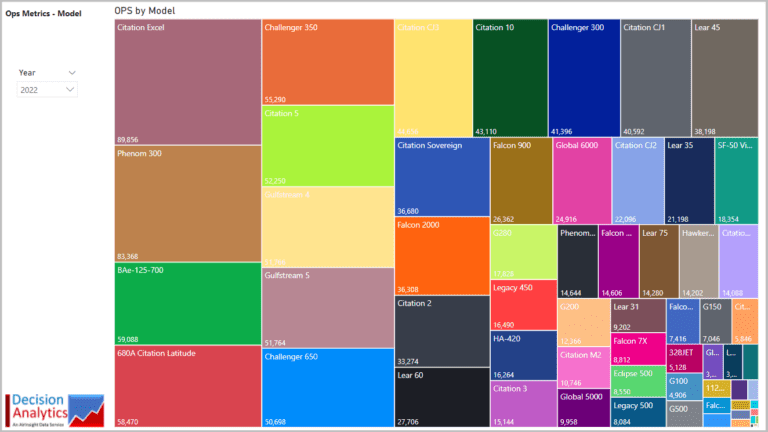Click the 680A Citation Latitude tile
The width and height of the screenshot is (768, 432).
pos(188,386)
